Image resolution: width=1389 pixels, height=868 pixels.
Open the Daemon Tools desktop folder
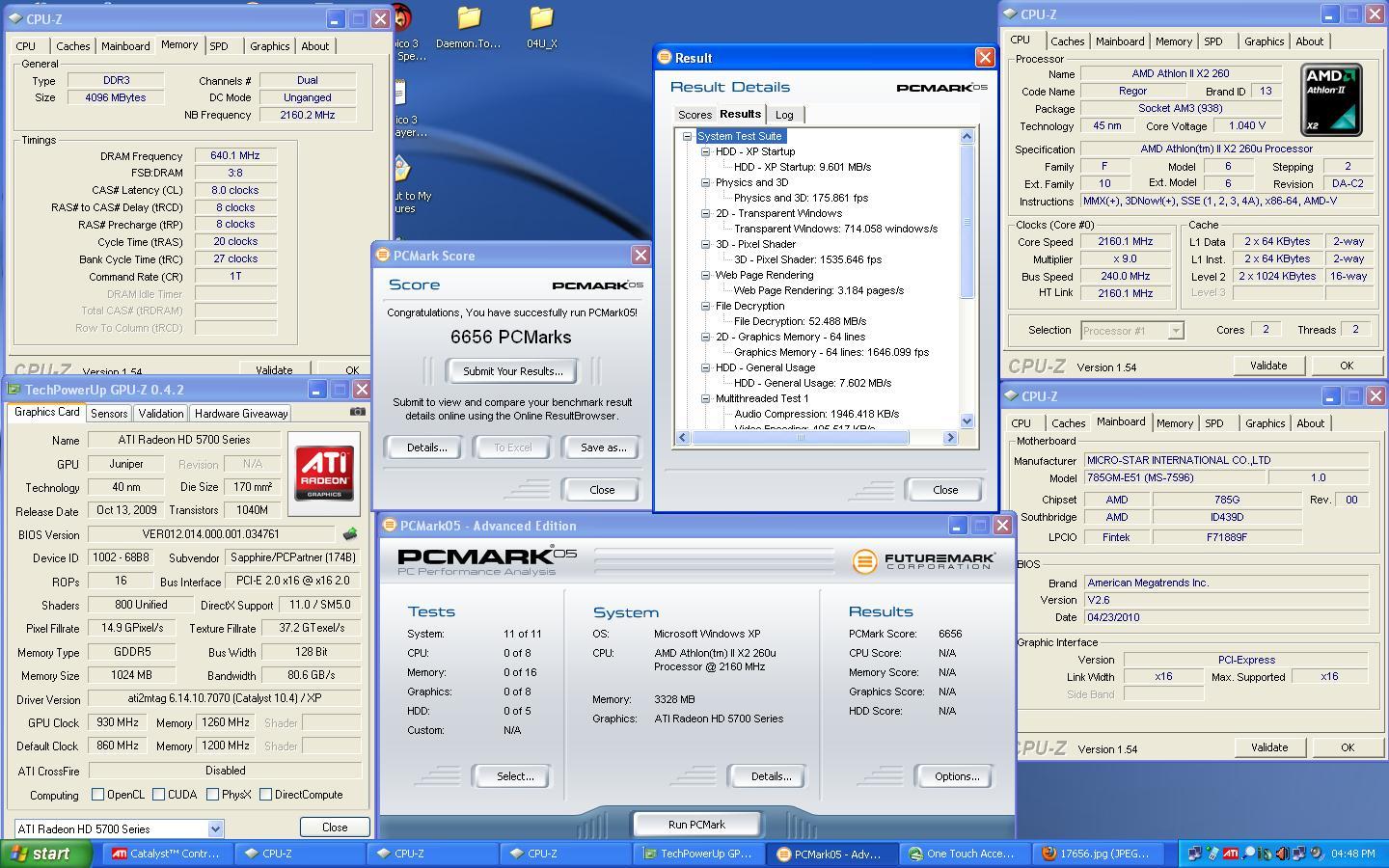(469, 28)
